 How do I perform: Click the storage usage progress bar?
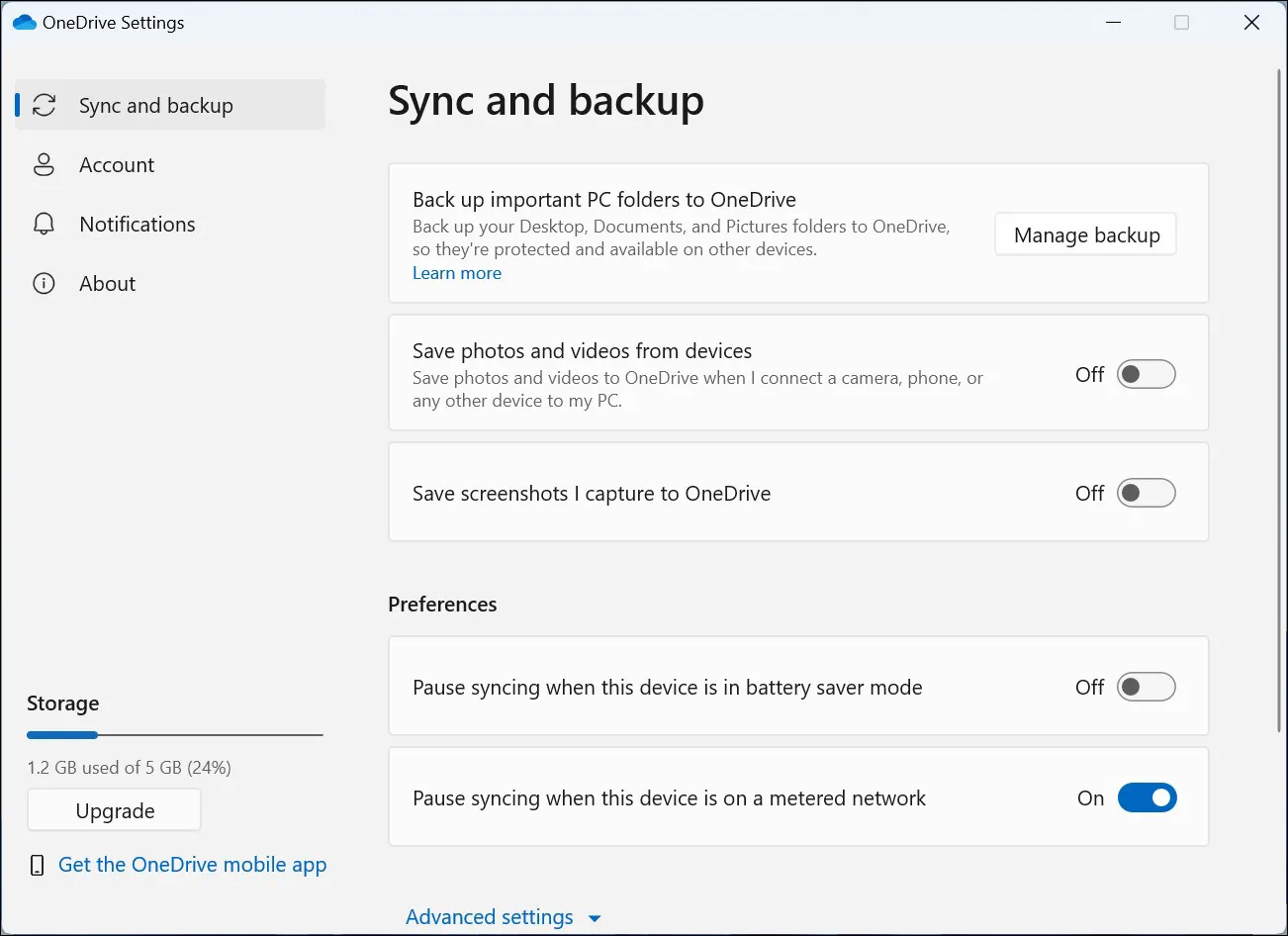click(174, 734)
